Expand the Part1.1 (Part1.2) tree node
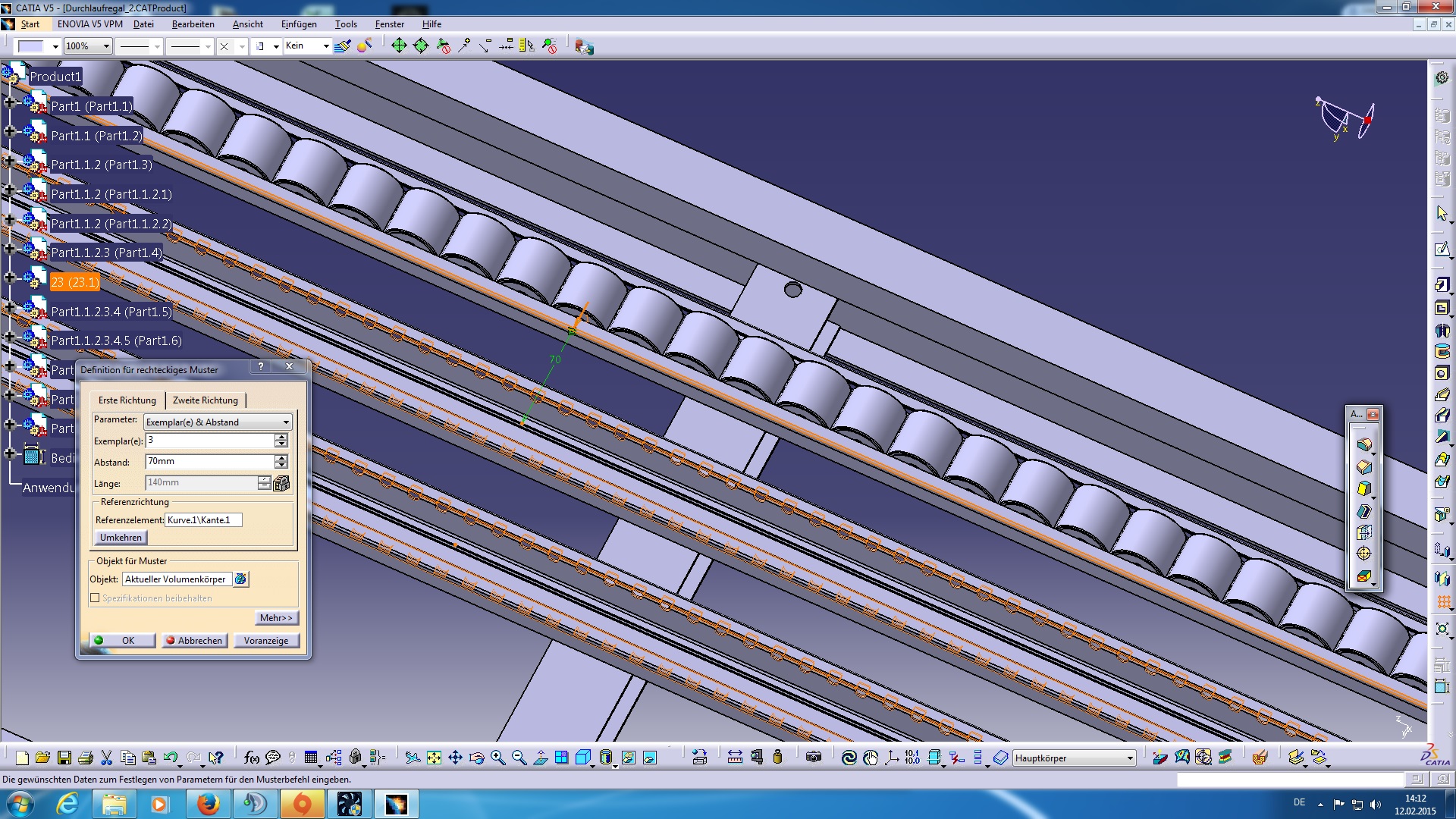The height and width of the screenshot is (819, 1456). 10,131
